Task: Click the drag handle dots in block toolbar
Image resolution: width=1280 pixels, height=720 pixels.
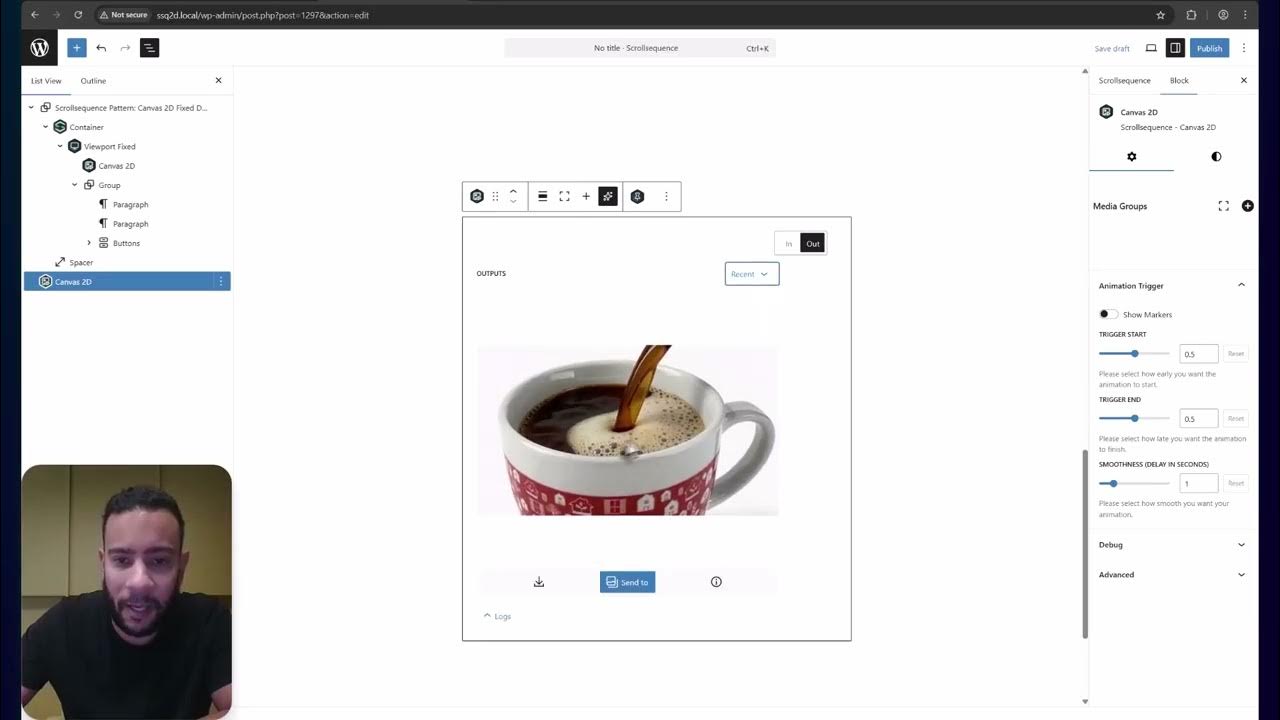Action: coord(495,195)
